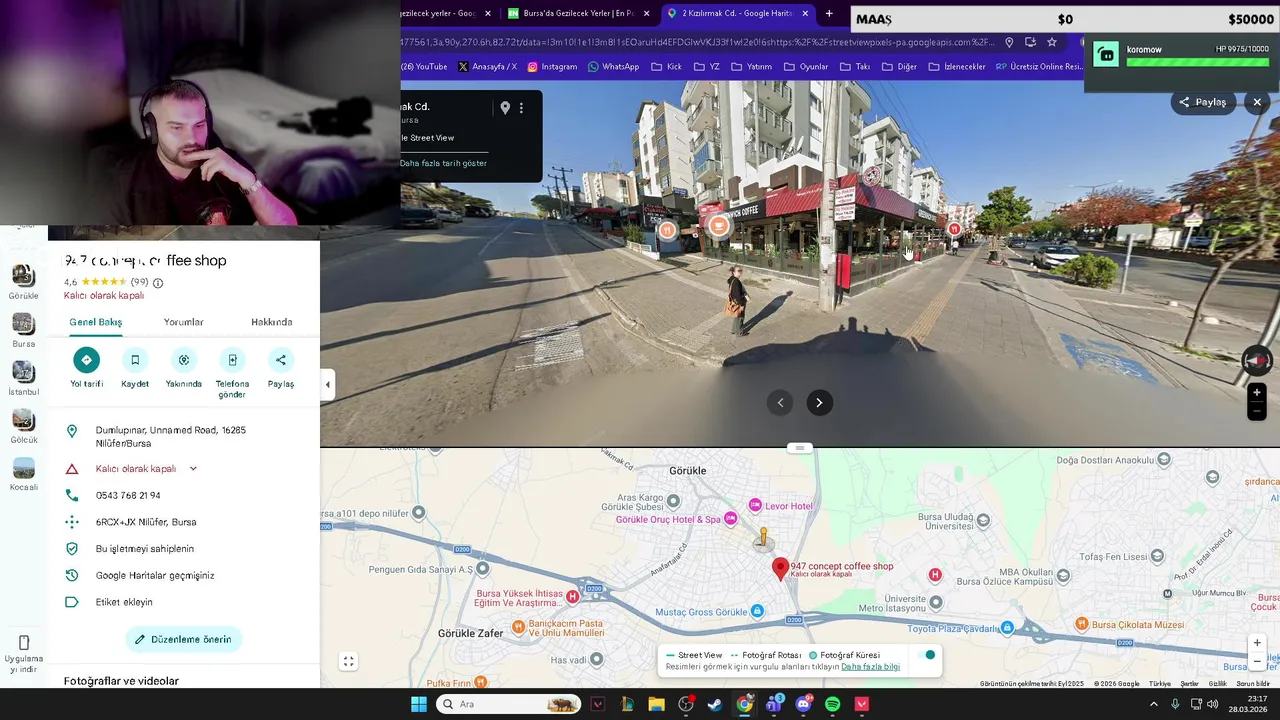
Task: Go to previous Street View image arrow
Action: point(780,403)
